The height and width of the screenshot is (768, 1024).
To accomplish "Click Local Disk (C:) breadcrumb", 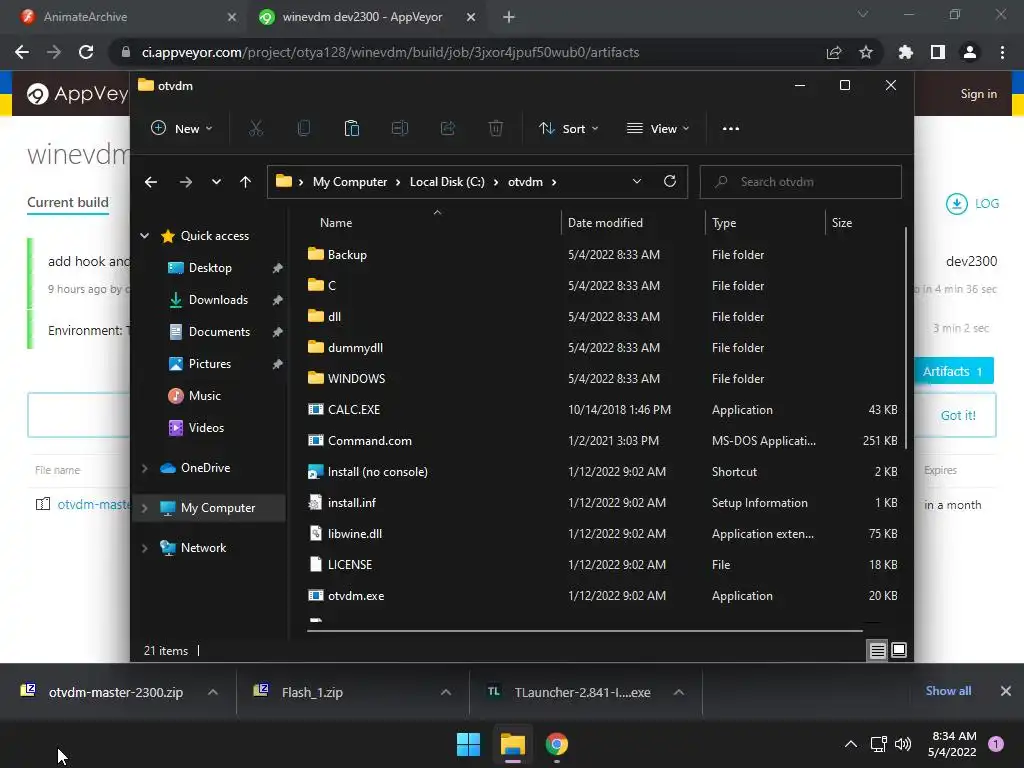I will (447, 182).
